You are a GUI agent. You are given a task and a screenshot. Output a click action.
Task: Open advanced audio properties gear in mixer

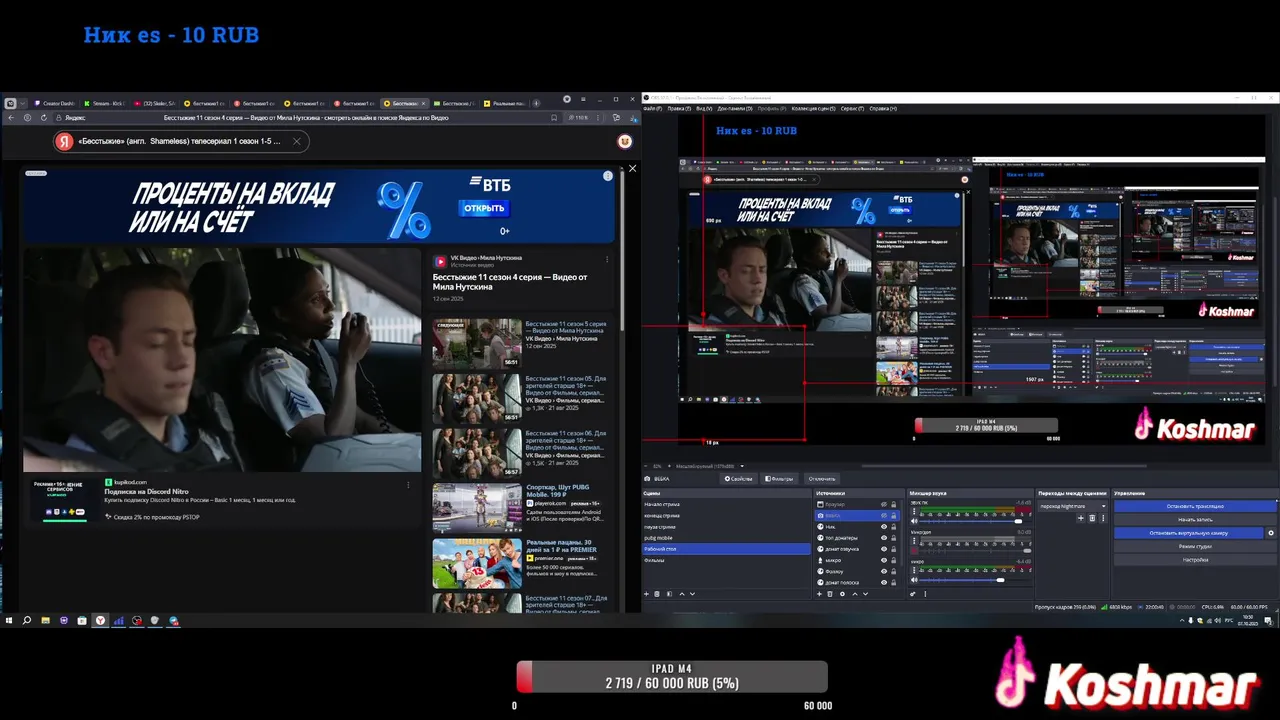(912, 594)
